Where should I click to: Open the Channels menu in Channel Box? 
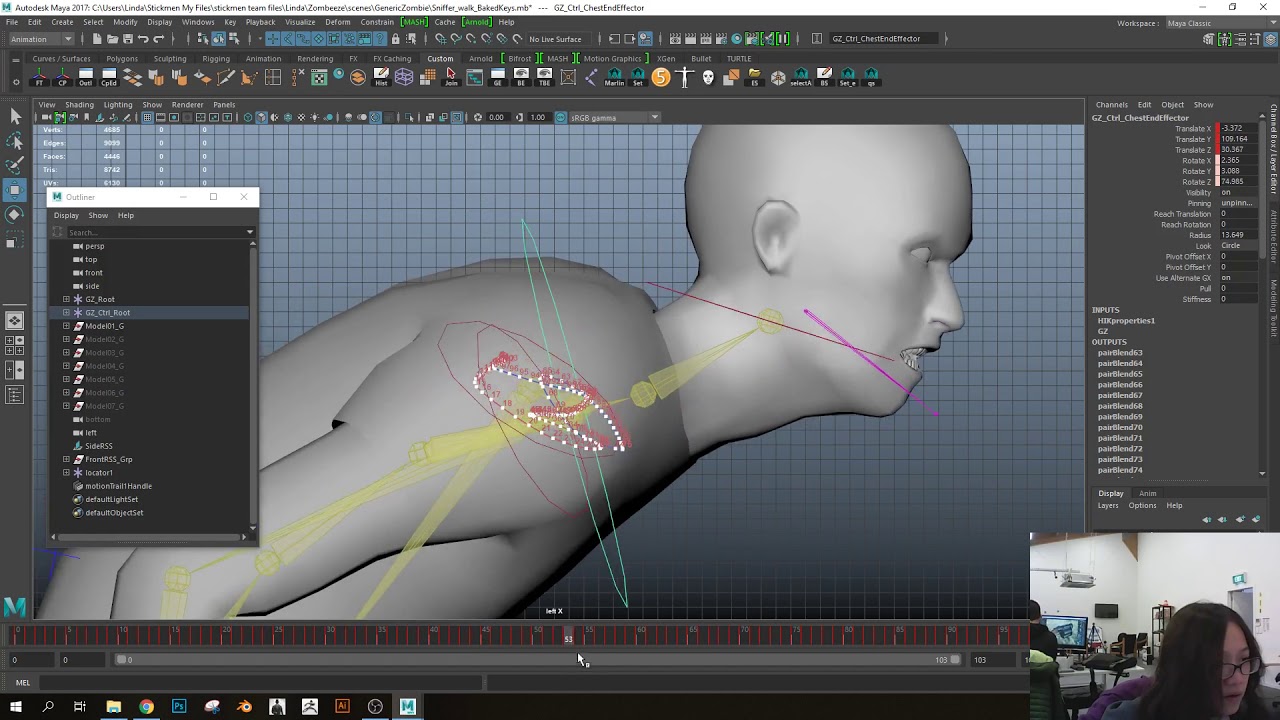click(x=1111, y=104)
